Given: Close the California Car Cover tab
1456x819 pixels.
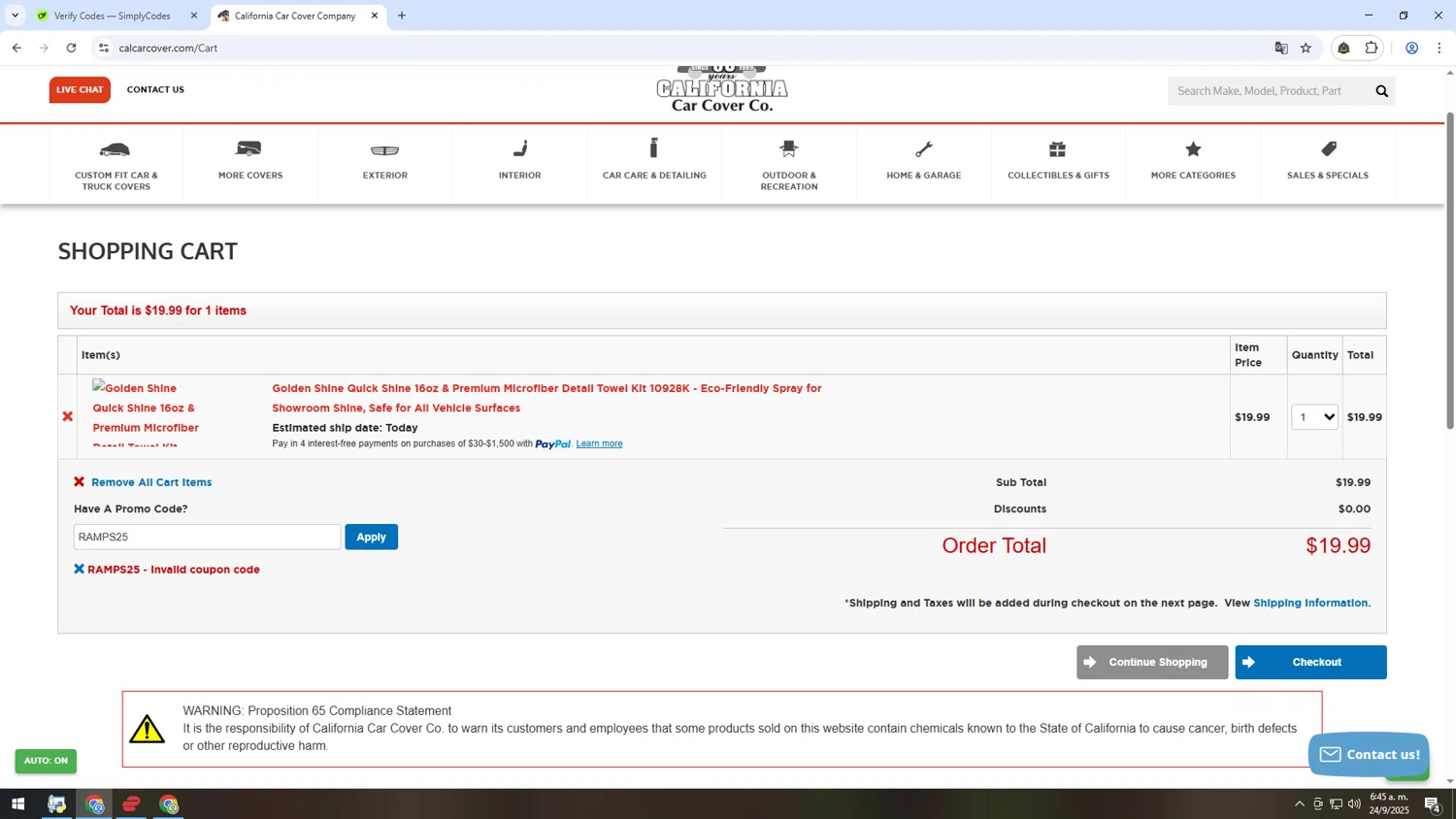Looking at the screenshot, I should pyautogui.click(x=375, y=16).
